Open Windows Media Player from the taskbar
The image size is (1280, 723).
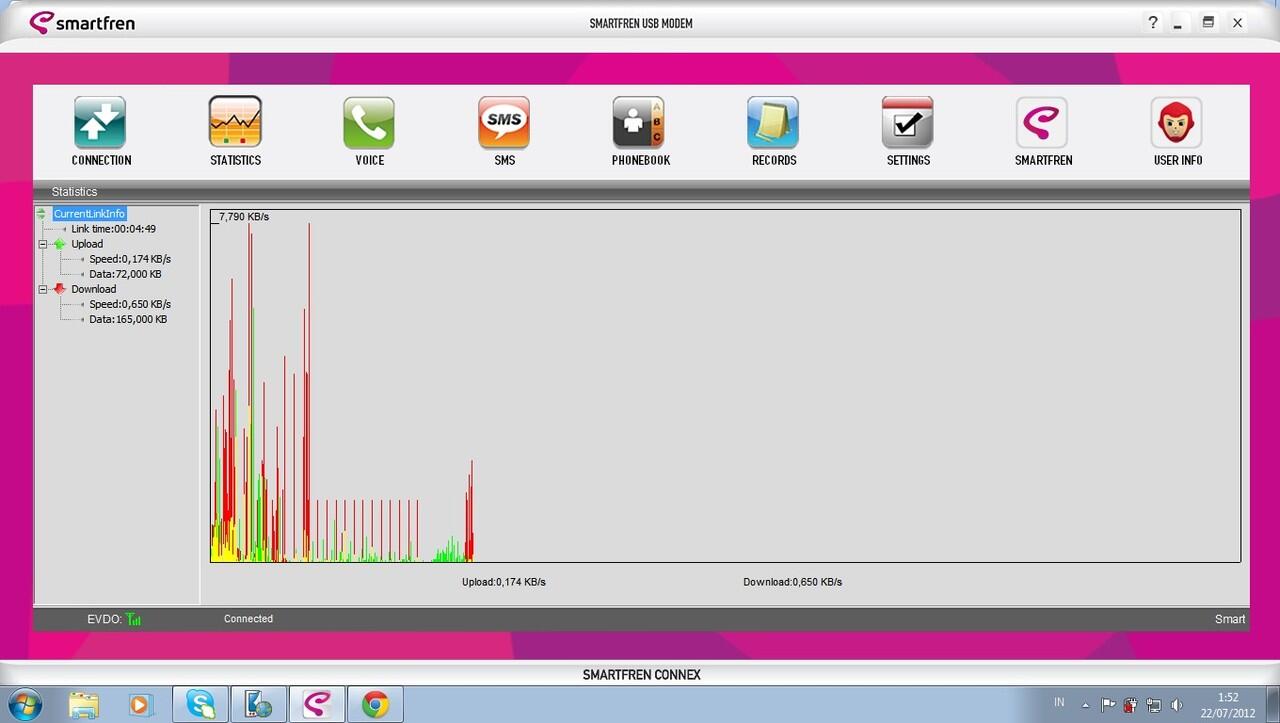[x=139, y=704]
